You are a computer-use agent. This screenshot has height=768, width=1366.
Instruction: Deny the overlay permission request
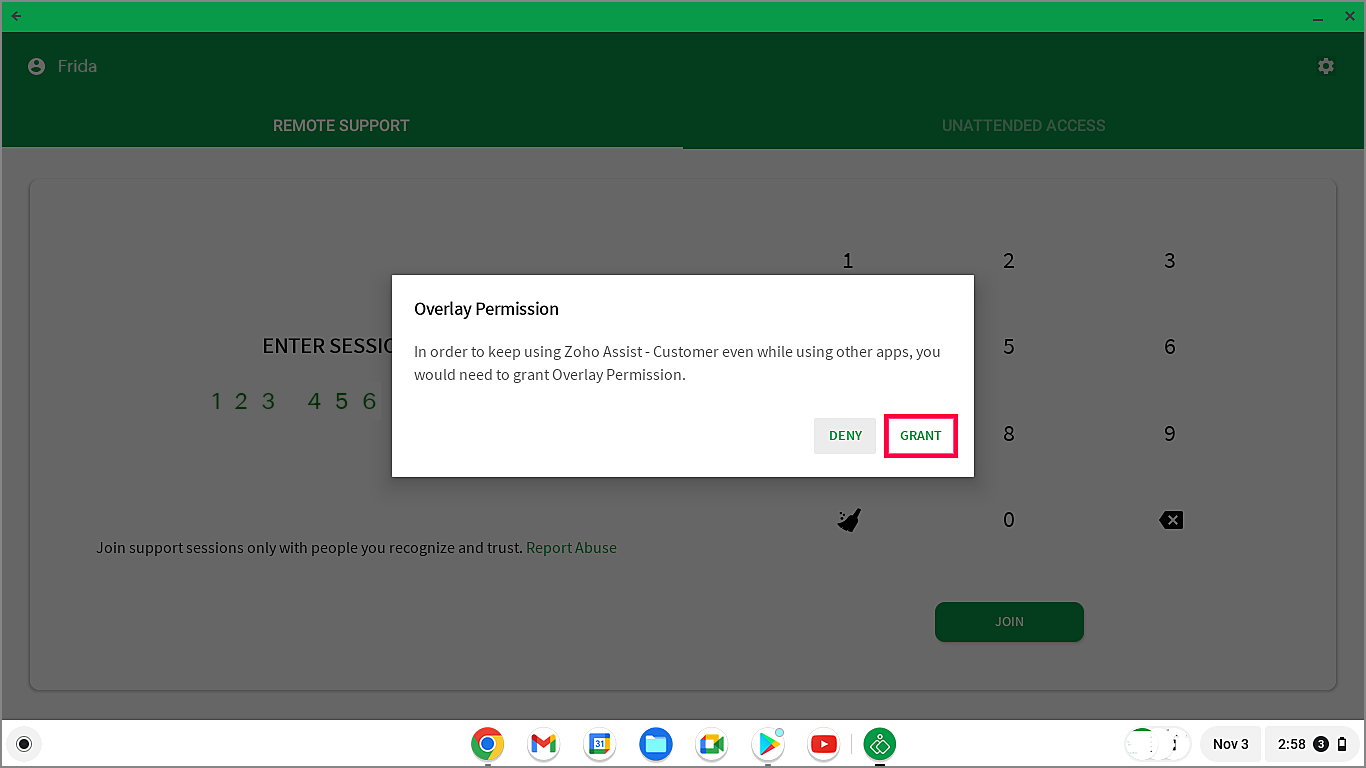(845, 435)
